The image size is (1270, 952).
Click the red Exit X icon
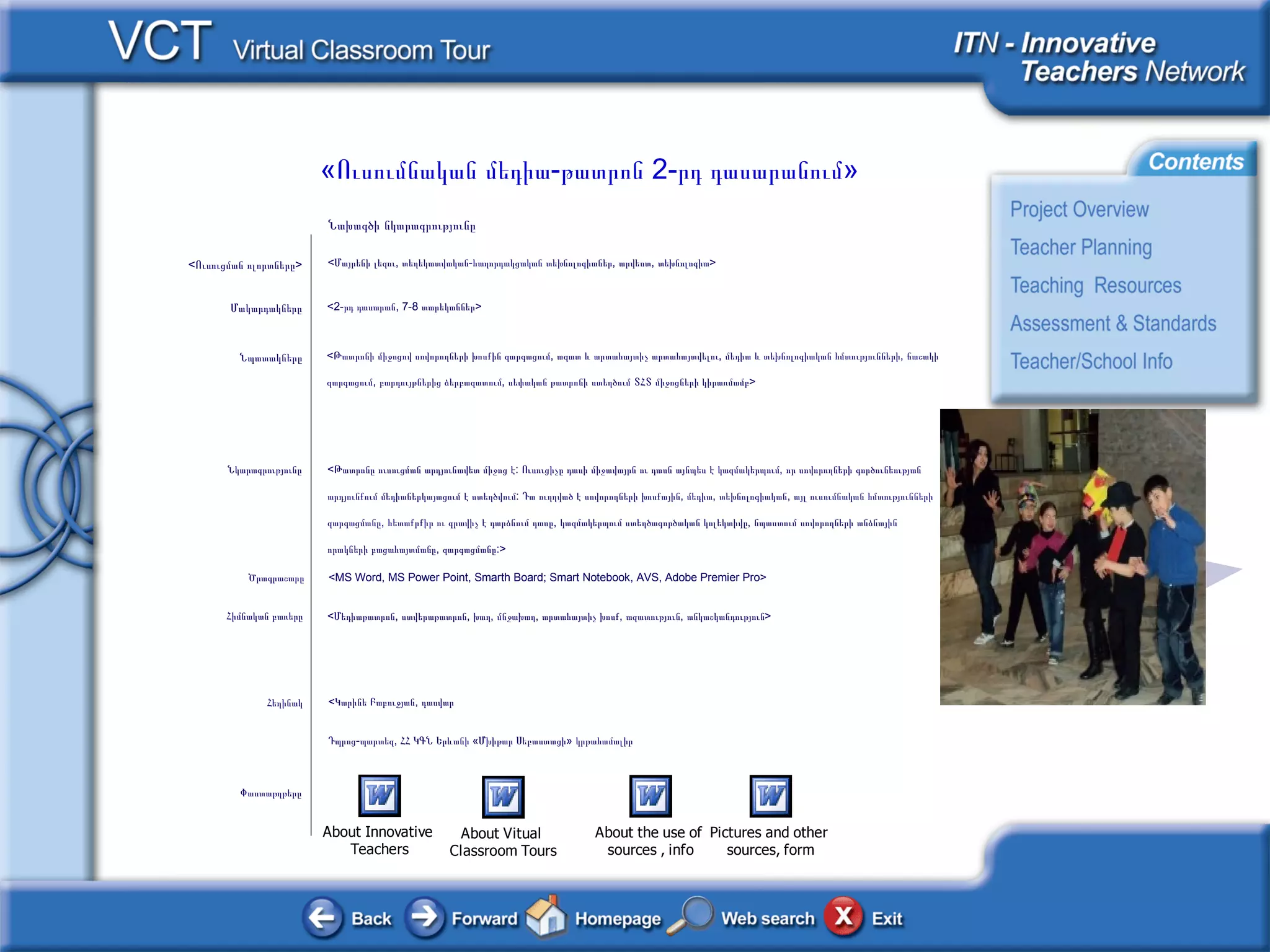coord(843,916)
